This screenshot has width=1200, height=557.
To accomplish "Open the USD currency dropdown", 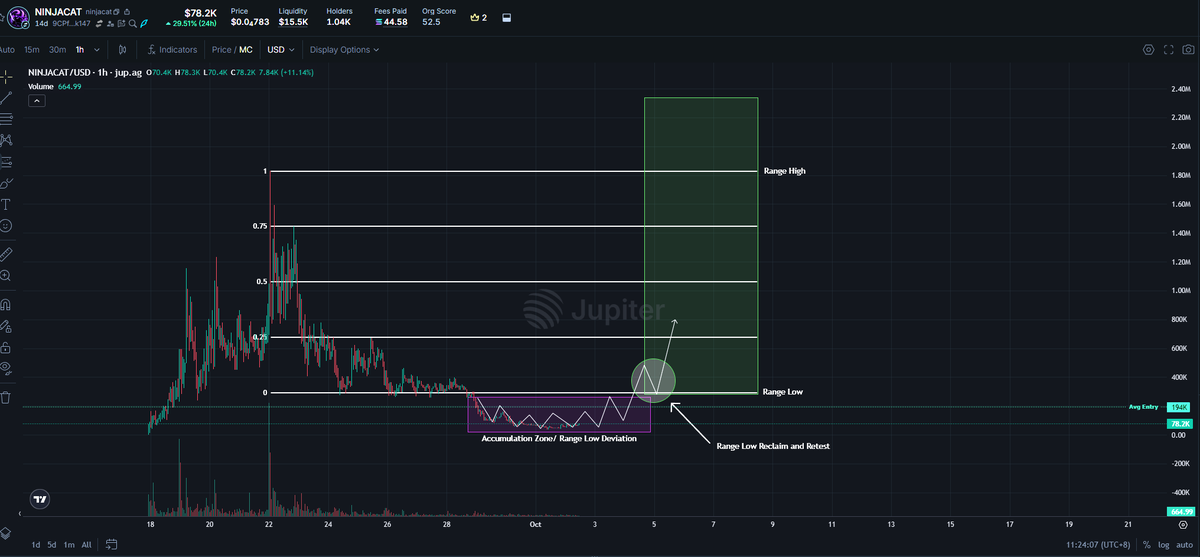I will [x=280, y=49].
